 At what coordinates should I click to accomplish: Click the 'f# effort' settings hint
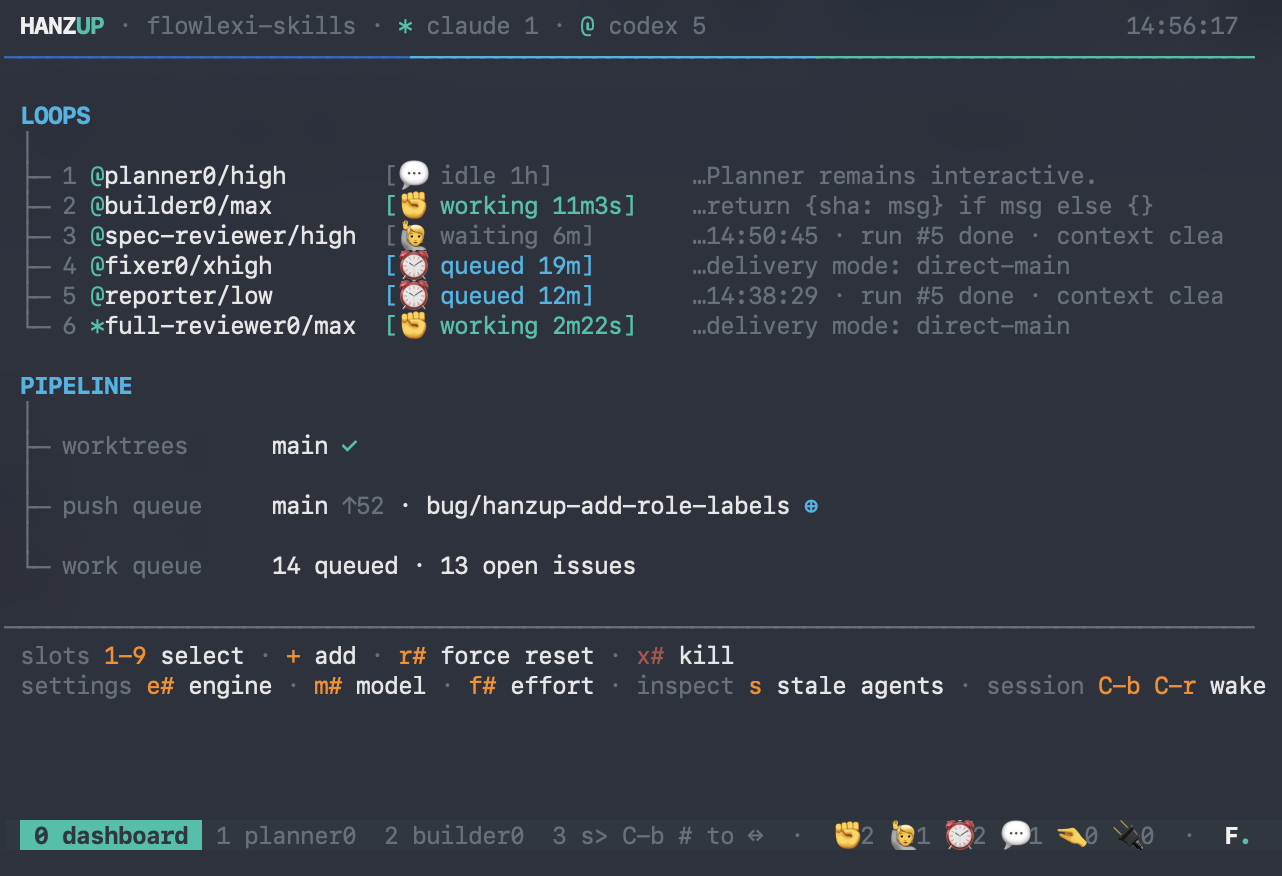[x=531, y=686]
